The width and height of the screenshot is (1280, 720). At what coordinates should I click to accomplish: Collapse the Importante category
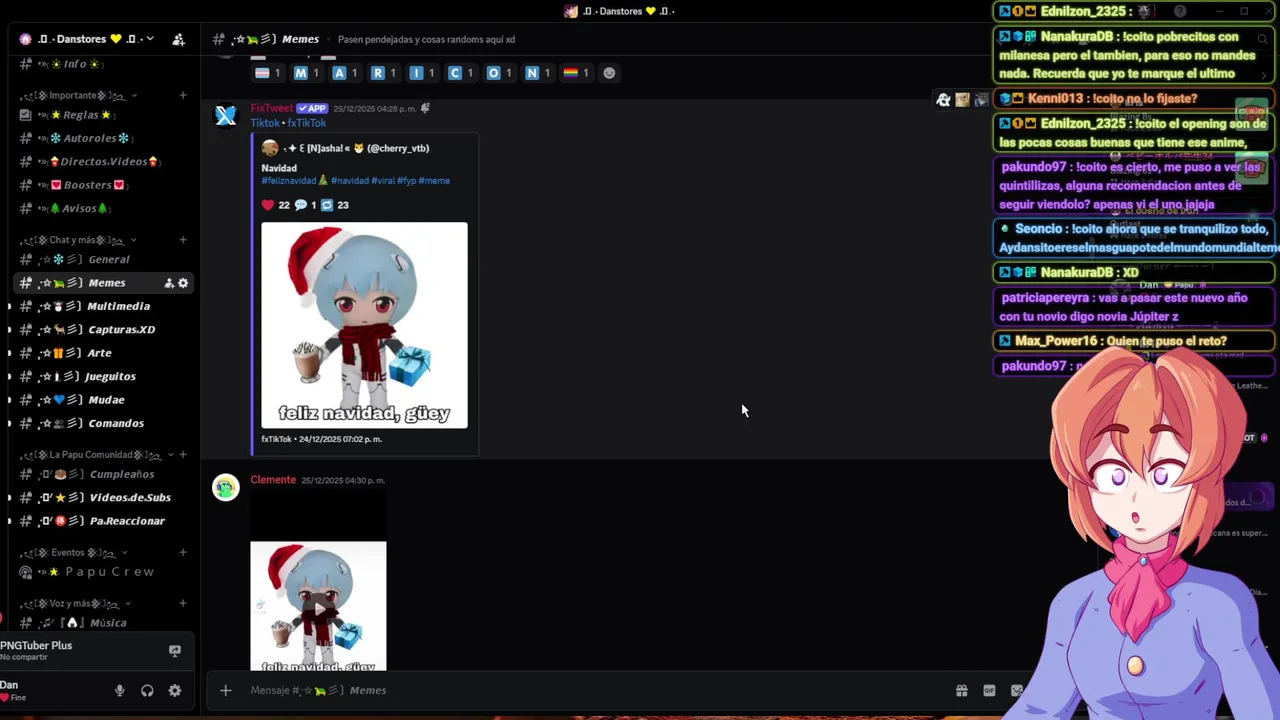(78, 95)
